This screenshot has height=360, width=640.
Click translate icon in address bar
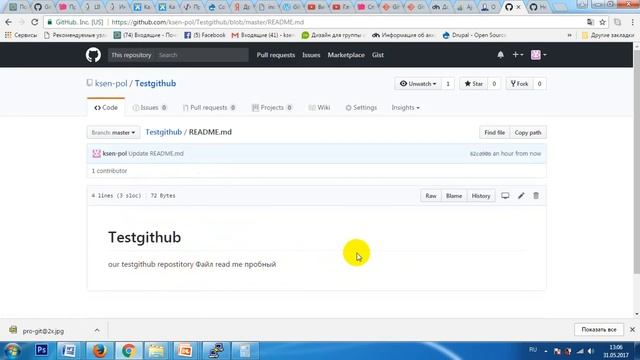pos(590,22)
